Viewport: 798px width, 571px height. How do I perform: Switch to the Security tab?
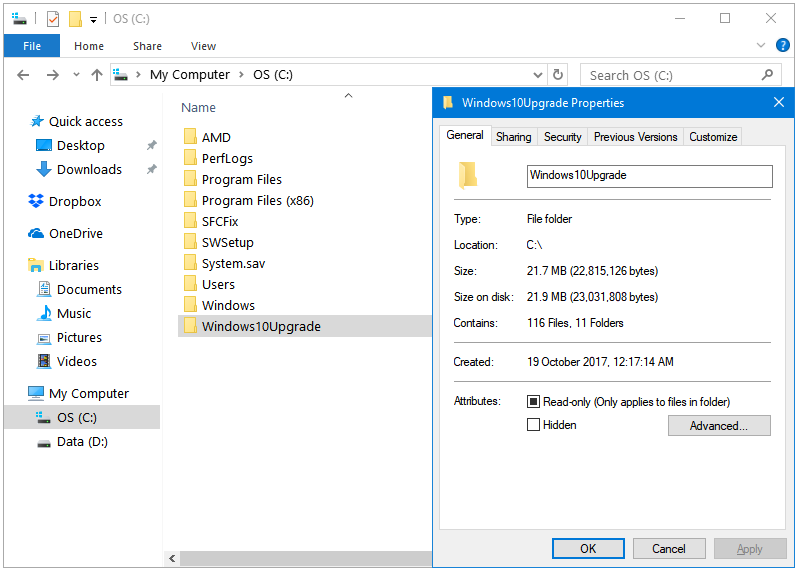pyautogui.click(x=562, y=137)
